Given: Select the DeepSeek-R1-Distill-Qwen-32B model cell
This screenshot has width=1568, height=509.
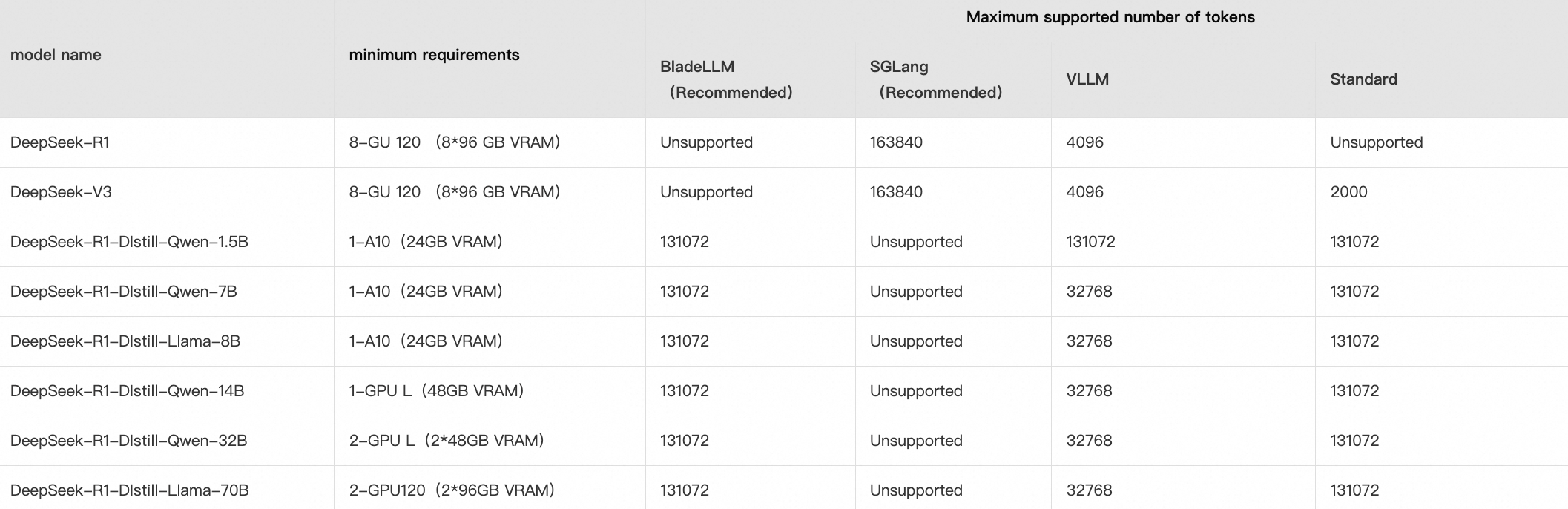Looking at the screenshot, I should point(128,441).
